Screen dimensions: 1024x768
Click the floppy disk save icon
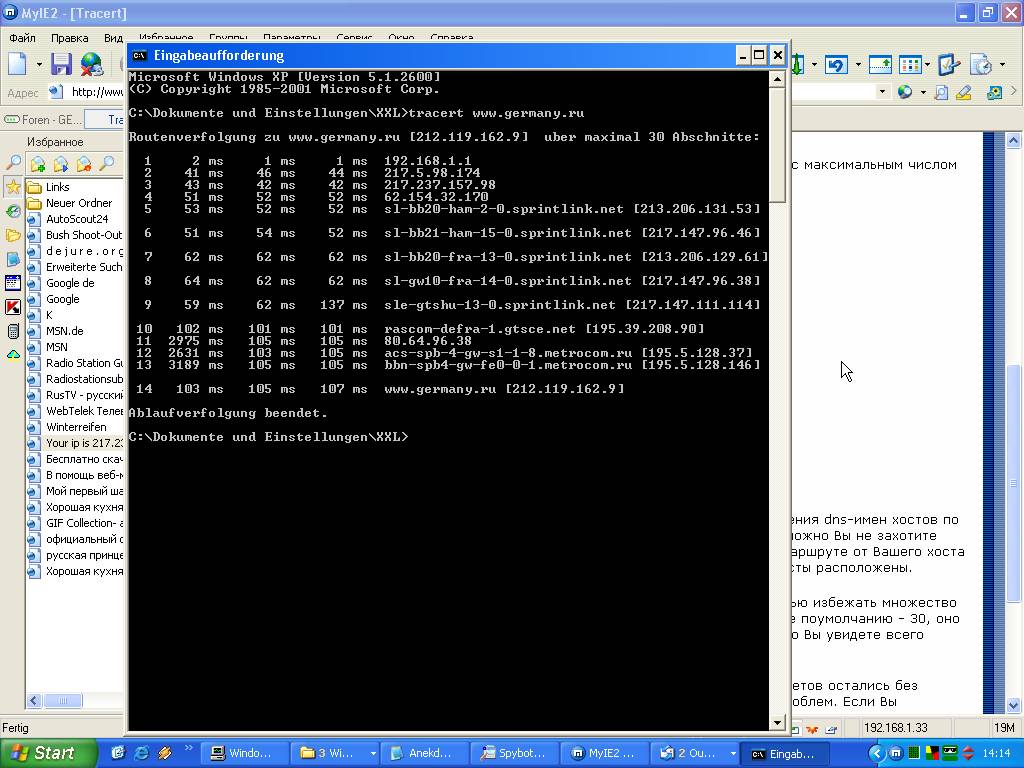point(61,64)
